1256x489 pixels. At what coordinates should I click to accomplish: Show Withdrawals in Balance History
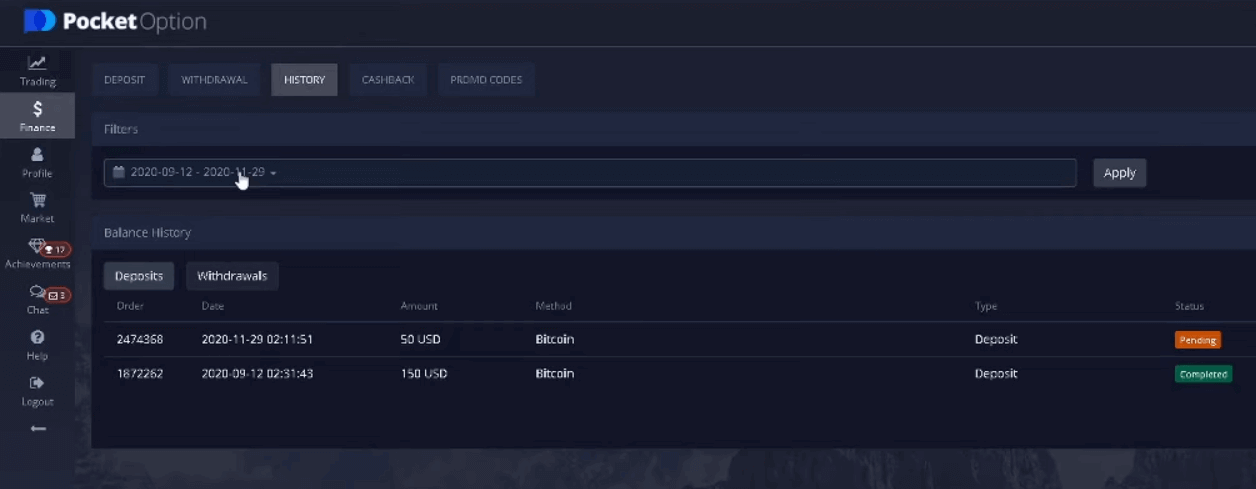[232, 276]
